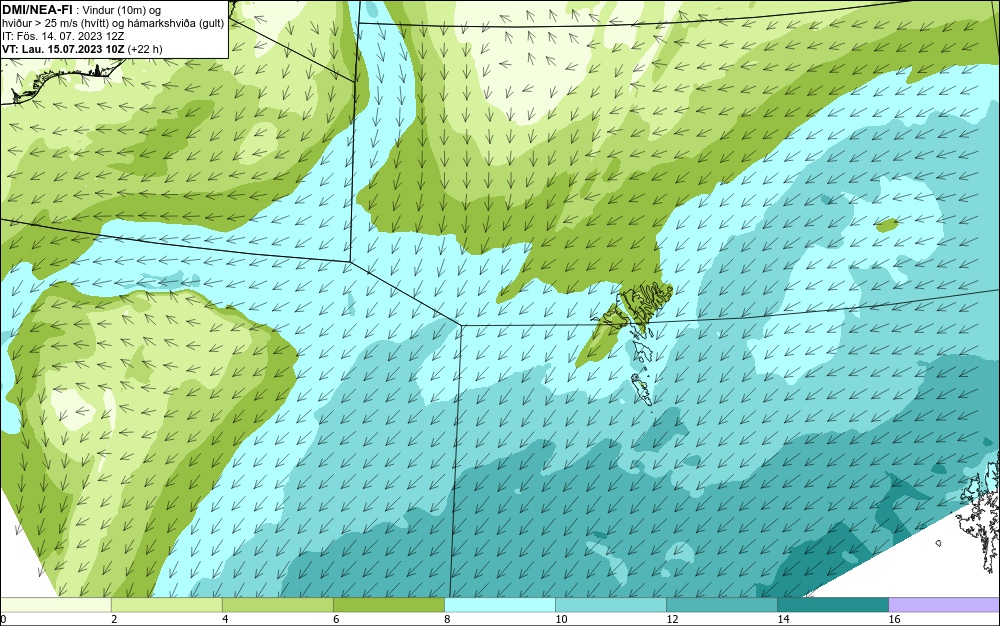The image size is (1000, 626).
Task: Pick the teal swatch between 12 and 14
Action: [722, 604]
